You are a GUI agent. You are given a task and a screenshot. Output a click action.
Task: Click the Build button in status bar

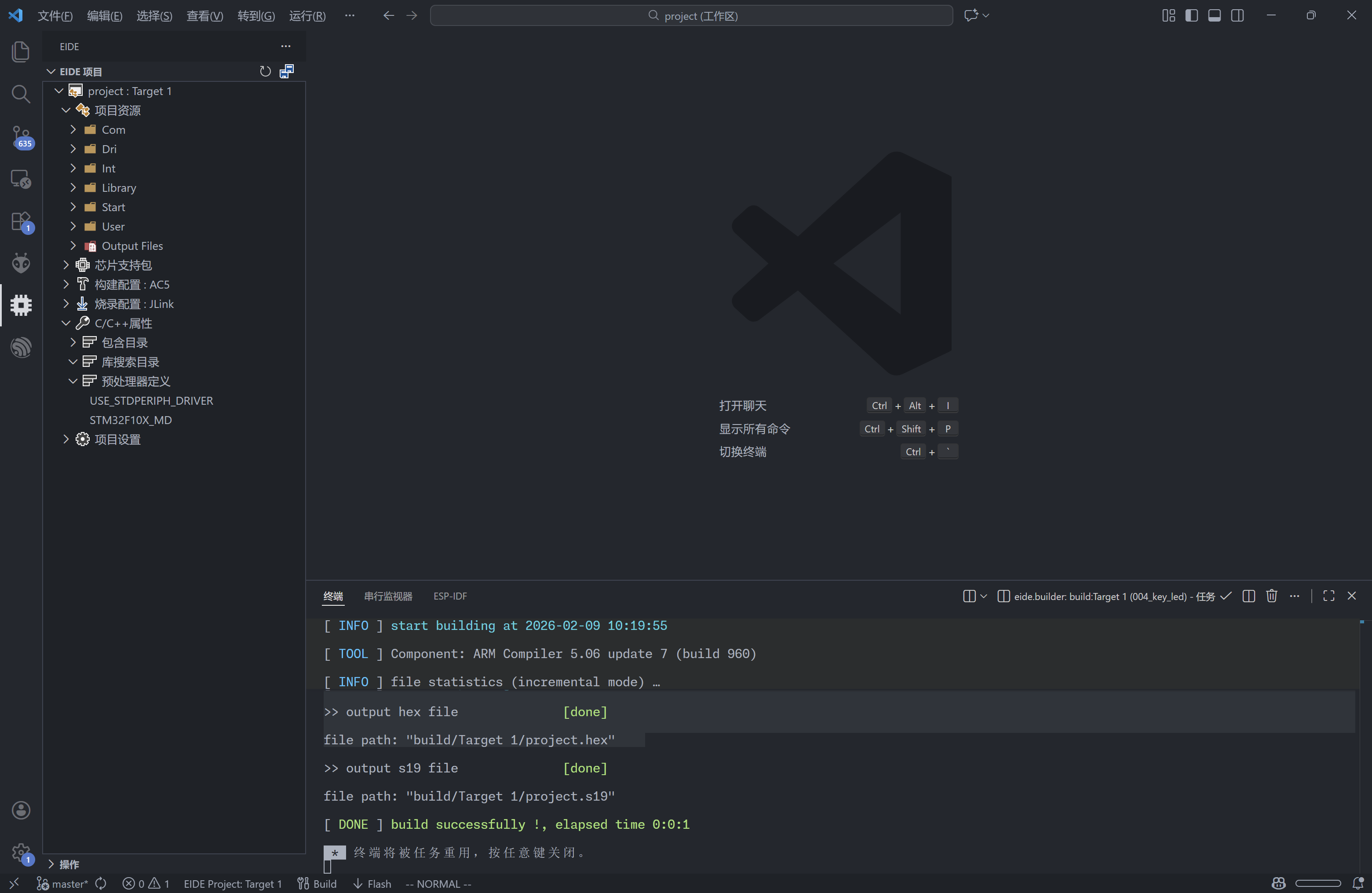coord(317,883)
